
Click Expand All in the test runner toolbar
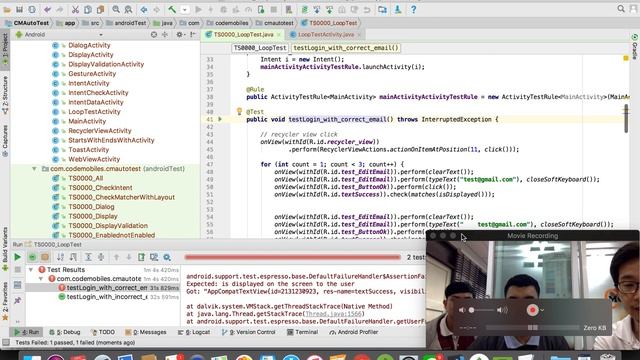pos(88,257)
